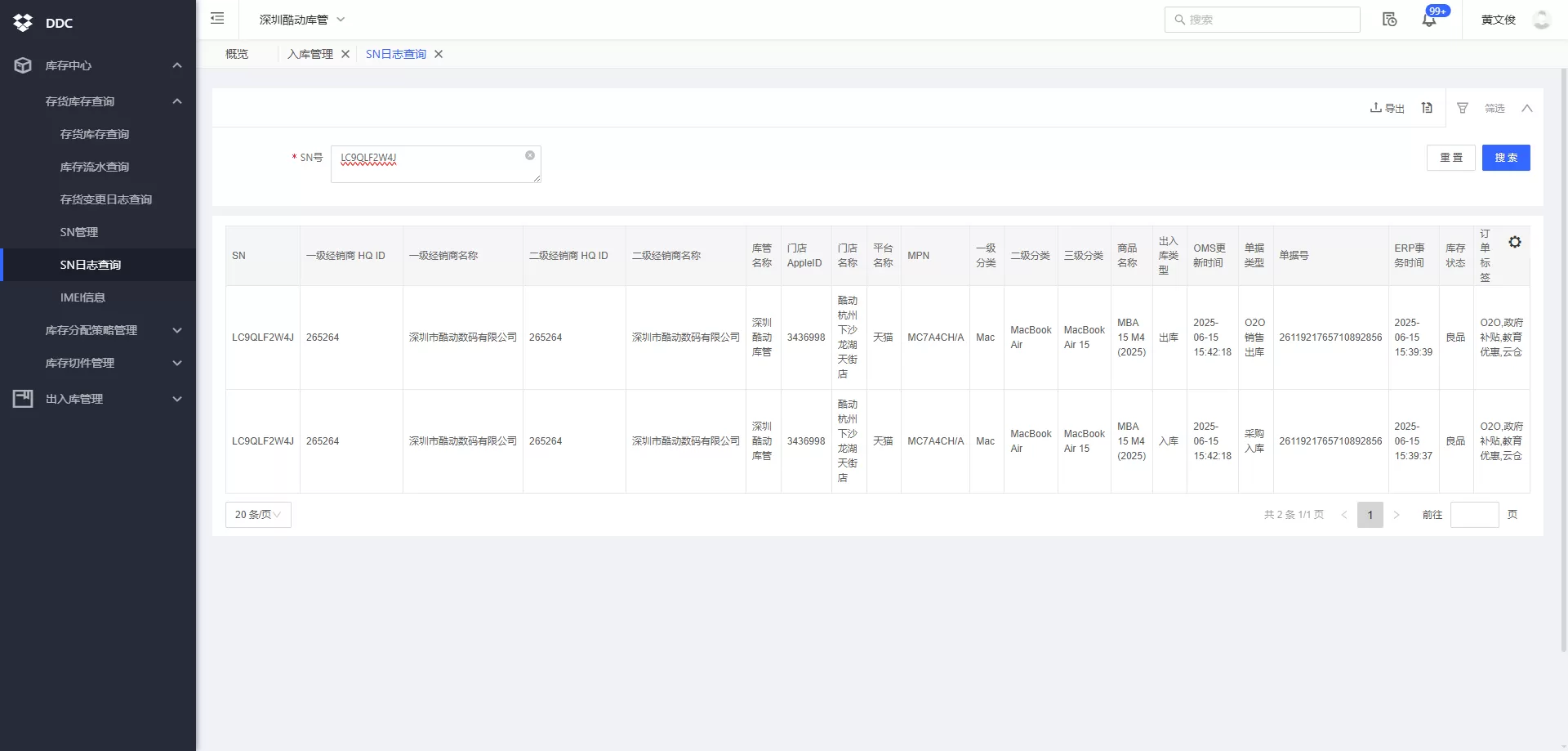
Task: Click the 筛选 filter icon
Action: click(1463, 108)
